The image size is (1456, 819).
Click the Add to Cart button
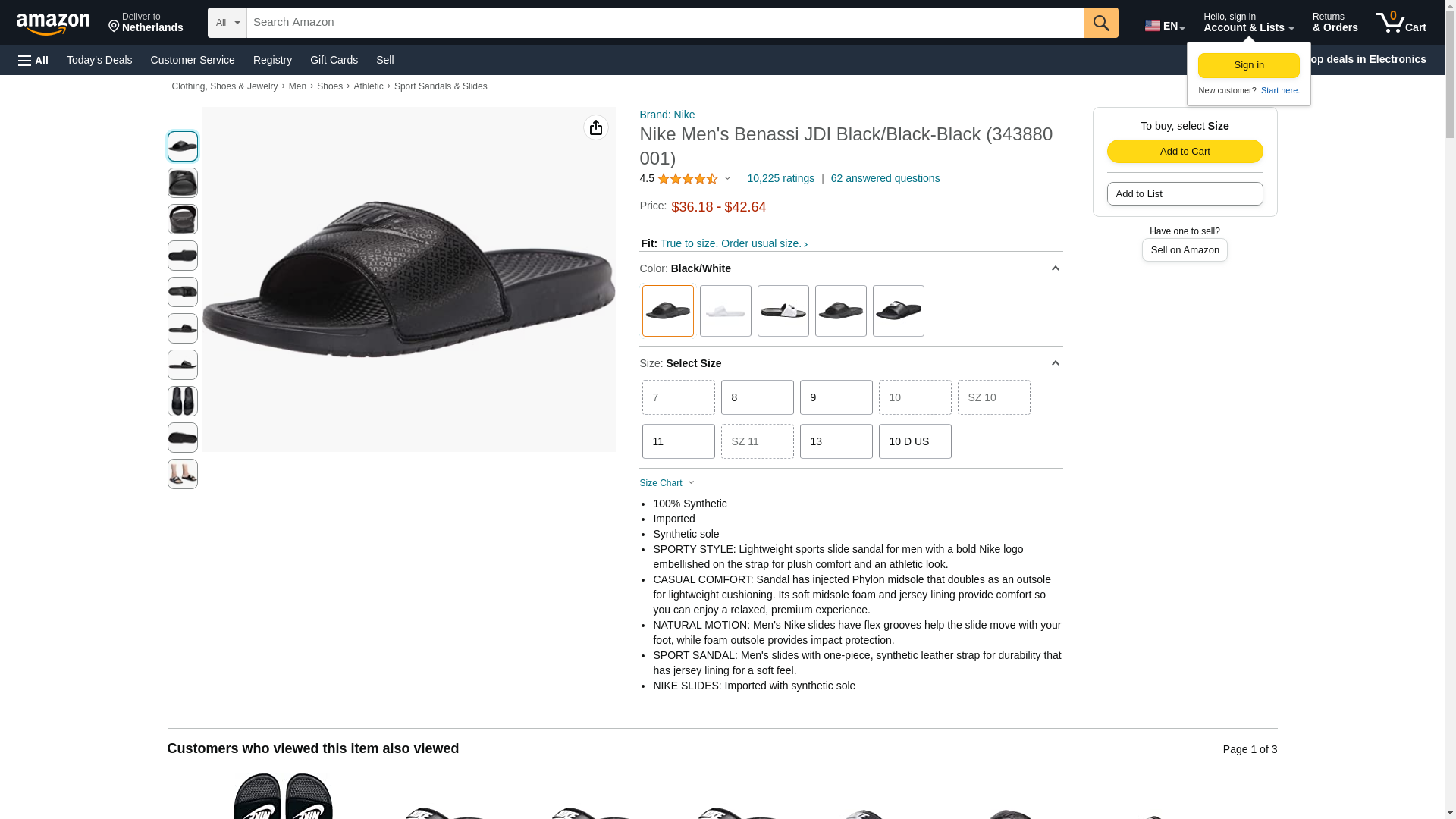(x=1185, y=151)
